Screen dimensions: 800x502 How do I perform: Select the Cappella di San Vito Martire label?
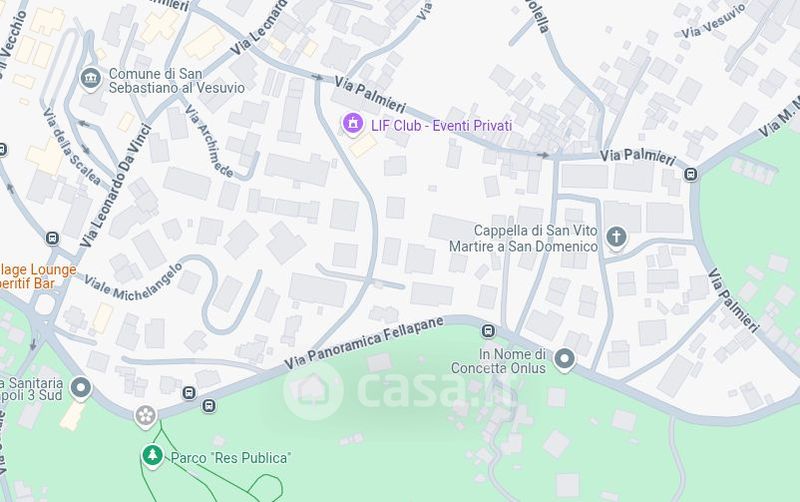click(x=523, y=239)
